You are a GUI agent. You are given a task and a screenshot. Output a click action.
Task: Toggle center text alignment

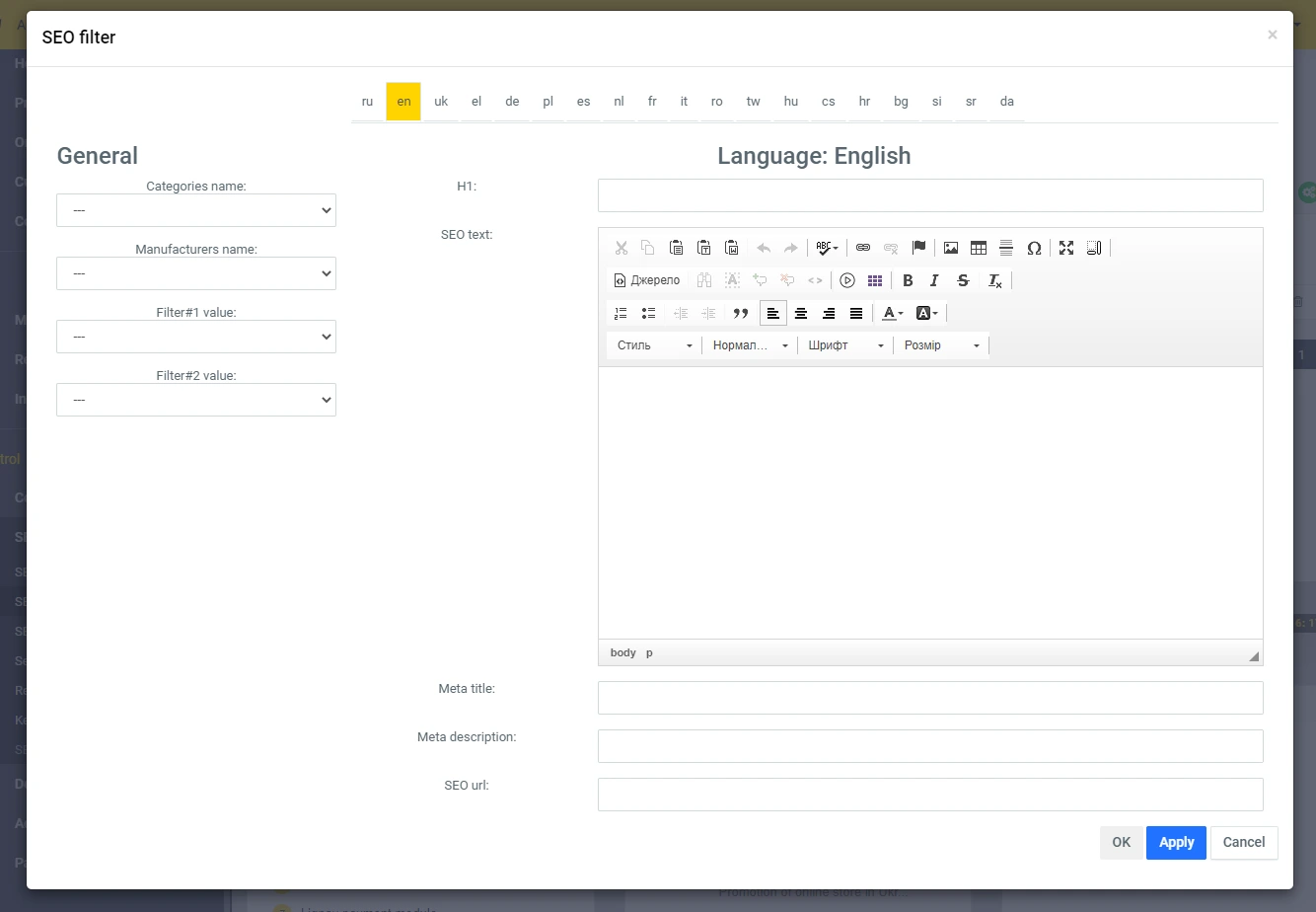point(801,313)
